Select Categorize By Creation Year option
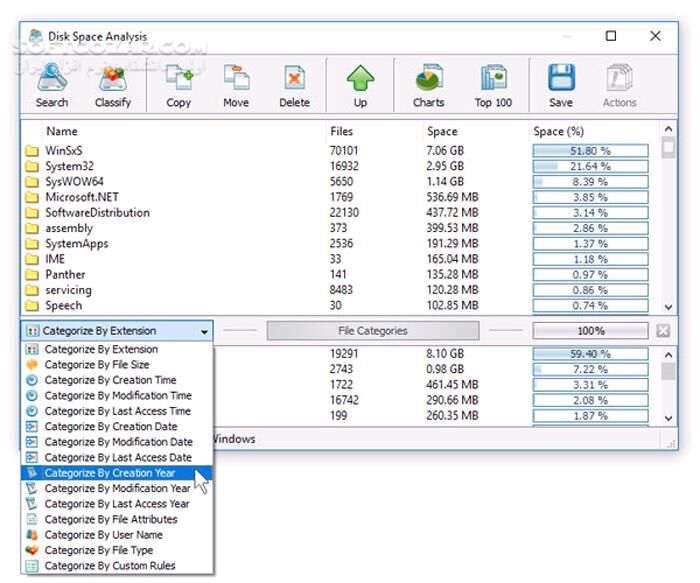The height and width of the screenshot is (583, 700). [x=109, y=473]
